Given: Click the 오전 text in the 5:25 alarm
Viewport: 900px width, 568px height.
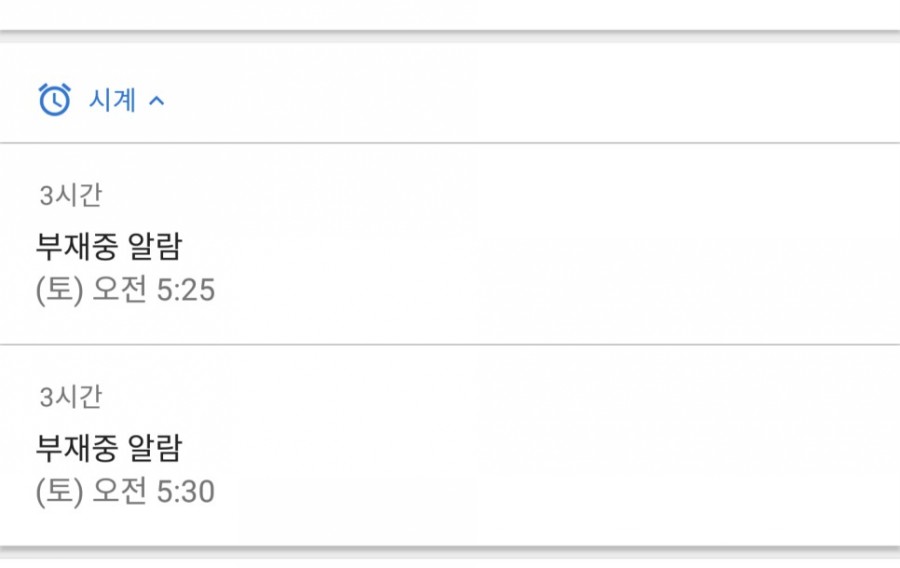Looking at the screenshot, I should click(x=119, y=289).
